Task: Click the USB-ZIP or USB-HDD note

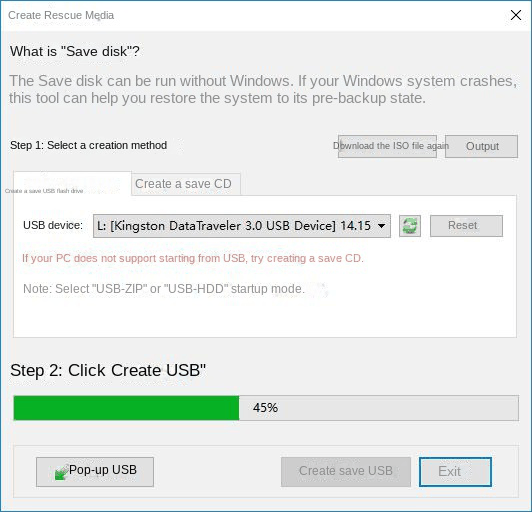Action: [x=164, y=289]
